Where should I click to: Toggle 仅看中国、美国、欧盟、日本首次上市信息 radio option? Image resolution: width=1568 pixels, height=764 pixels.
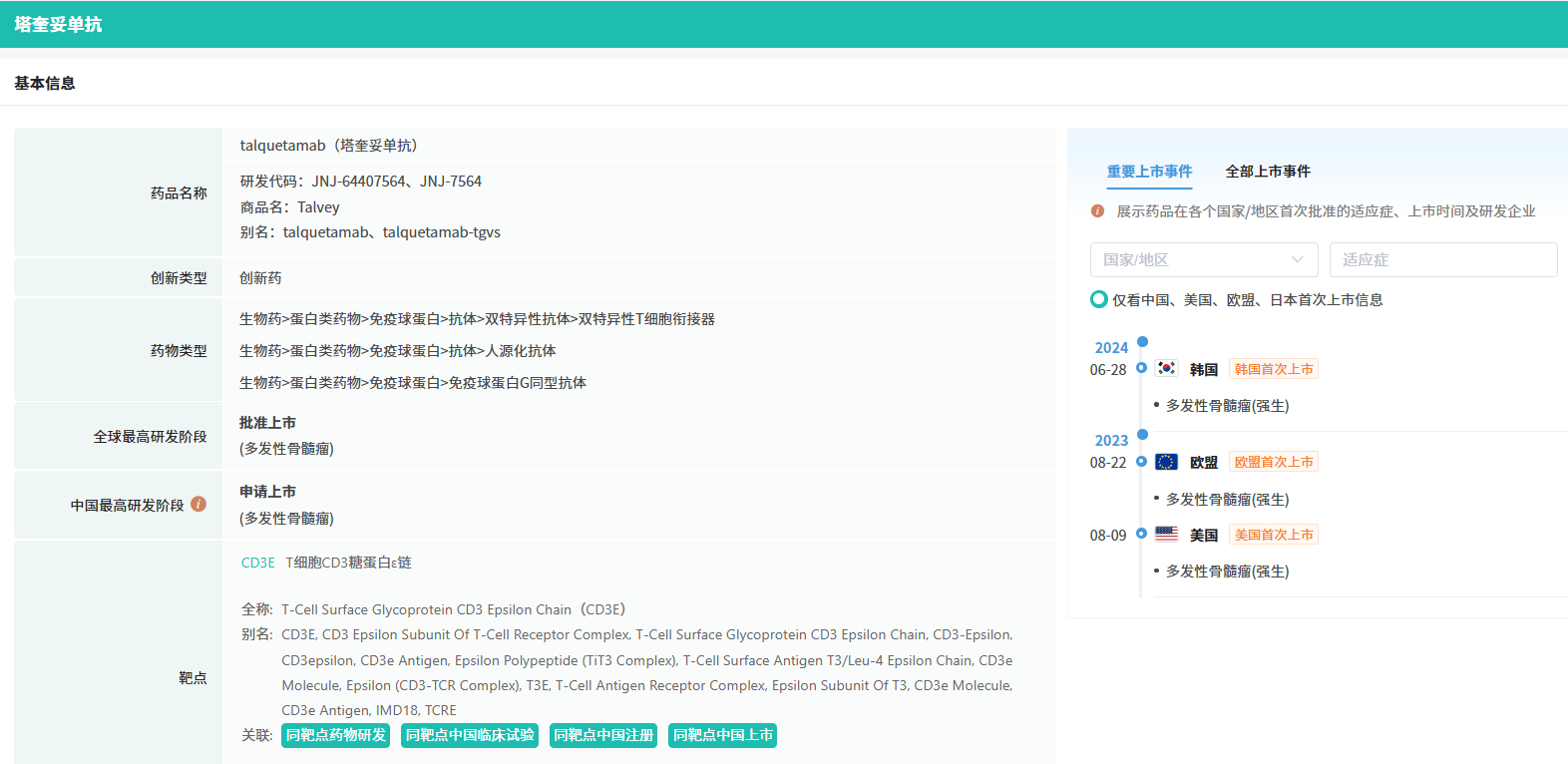coord(1099,299)
